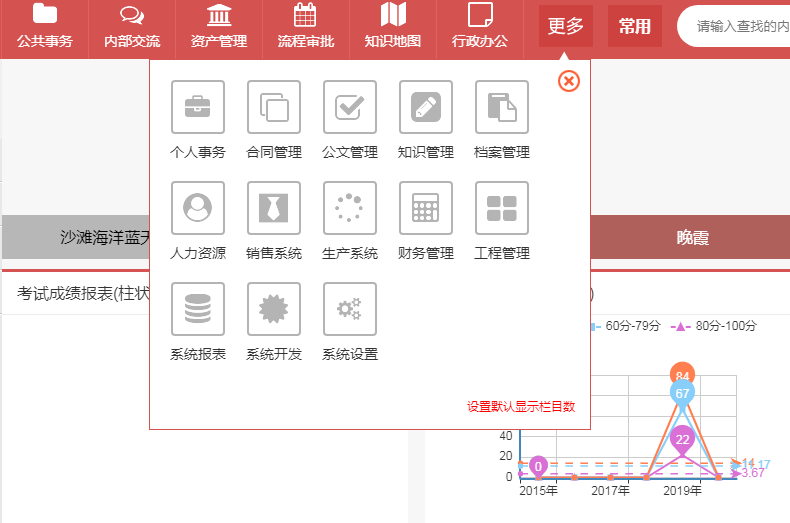Open 生产系统 dotted circle icon
The width and height of the screenshot is (790, 523).
pyautogui.click(x=350, y=208)
